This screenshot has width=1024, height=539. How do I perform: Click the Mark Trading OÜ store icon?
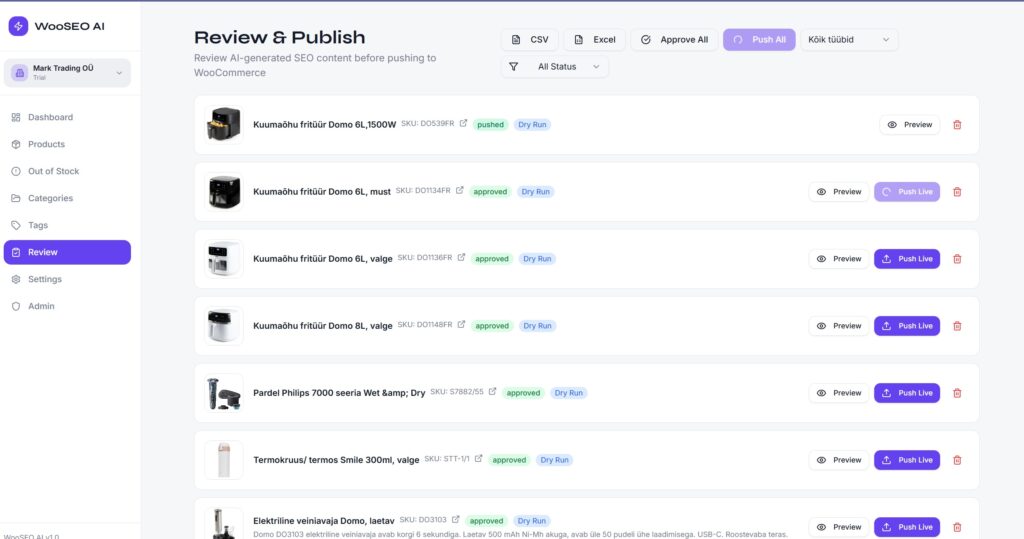tap(20, 73)
